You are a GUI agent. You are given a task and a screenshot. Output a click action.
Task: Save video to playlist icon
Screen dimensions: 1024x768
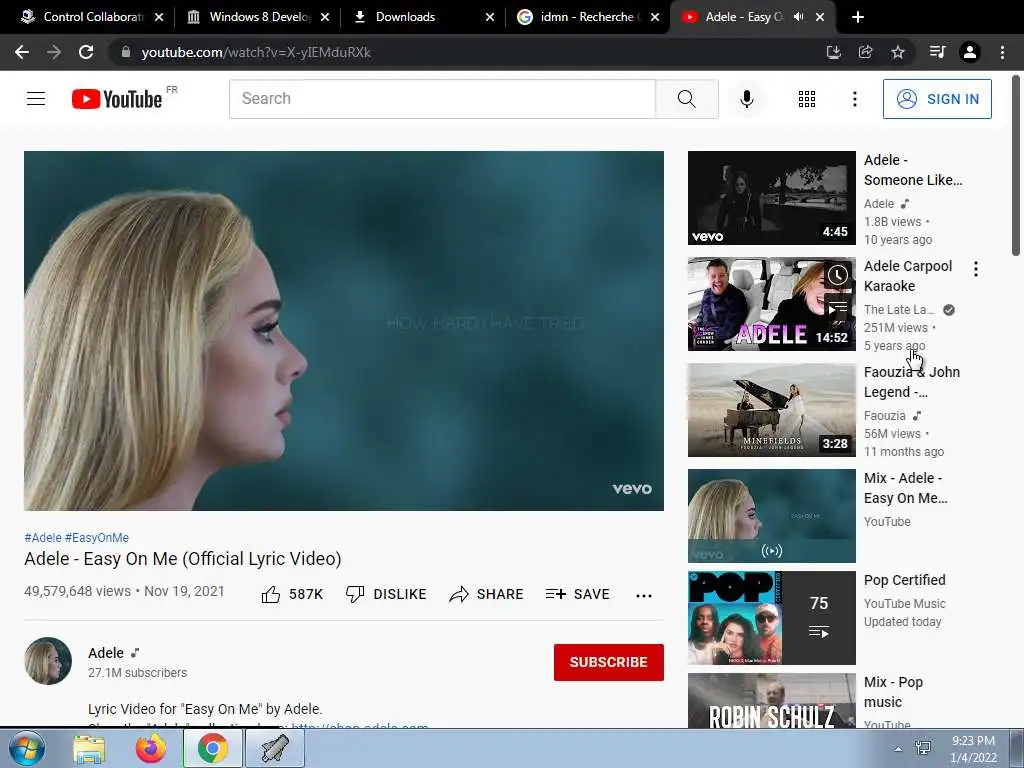click(x=556, y=594)
